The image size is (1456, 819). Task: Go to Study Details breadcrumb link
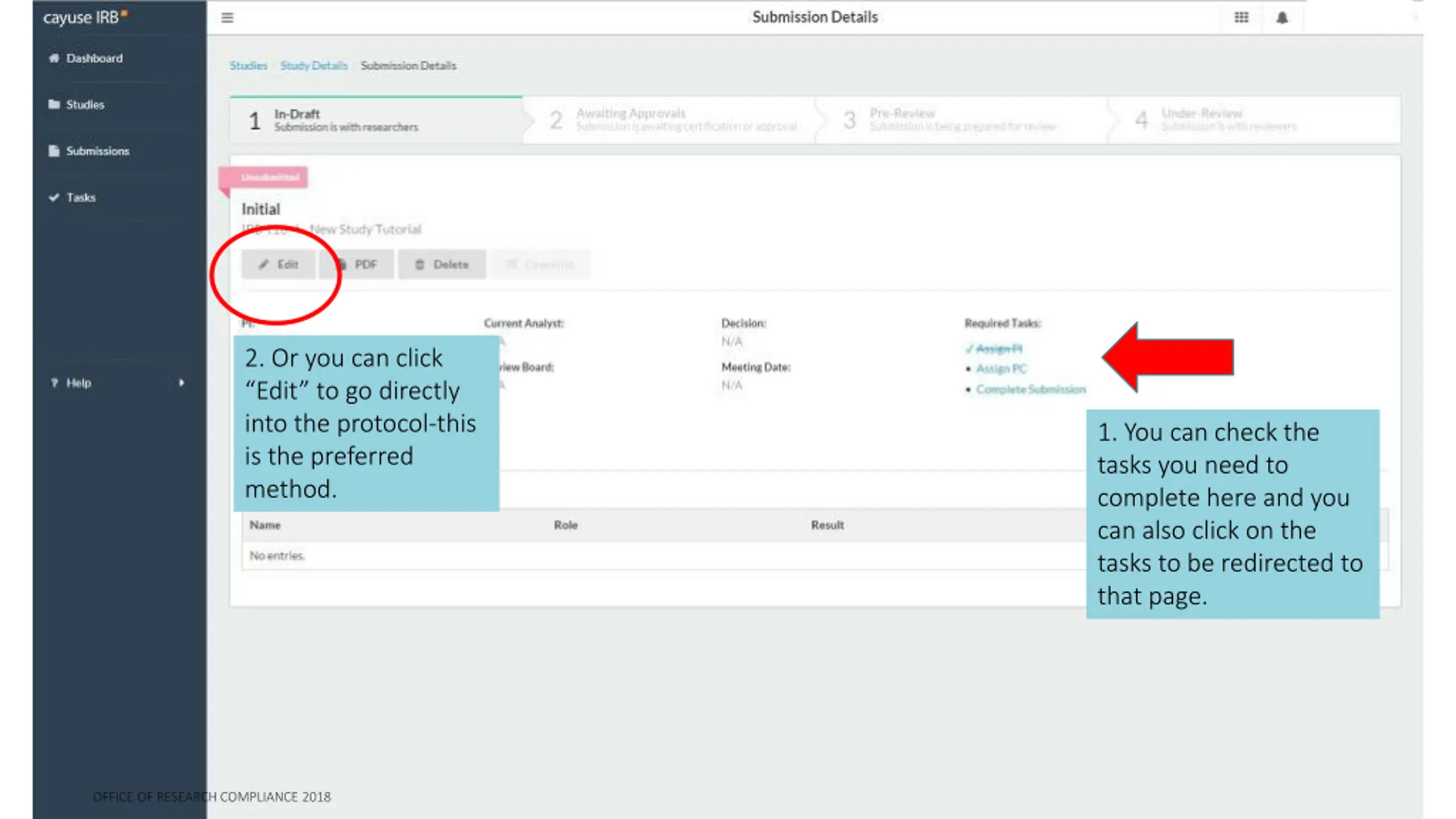pos(313,65)
